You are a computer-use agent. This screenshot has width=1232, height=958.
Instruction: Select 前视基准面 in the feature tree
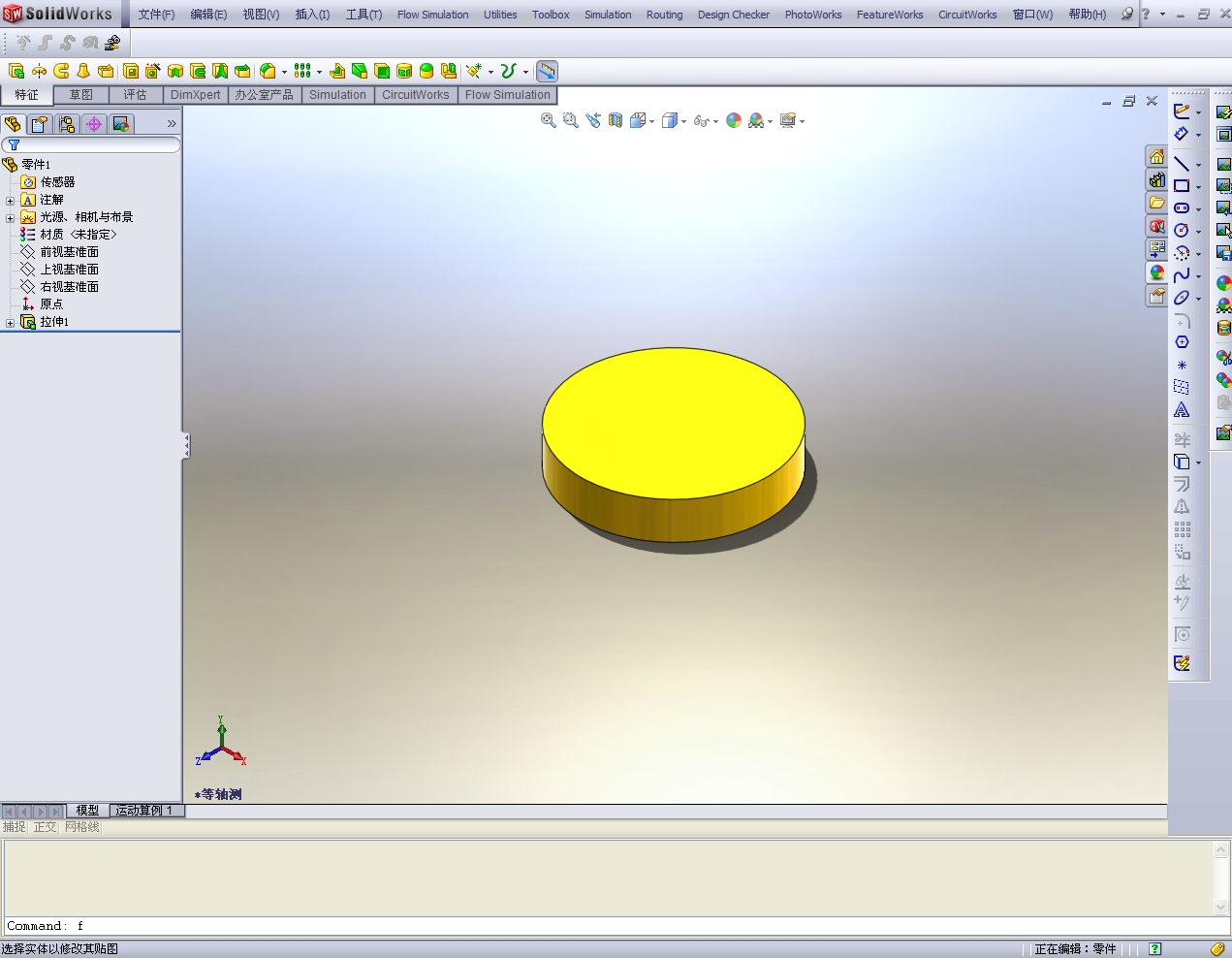tap(69, 252)
